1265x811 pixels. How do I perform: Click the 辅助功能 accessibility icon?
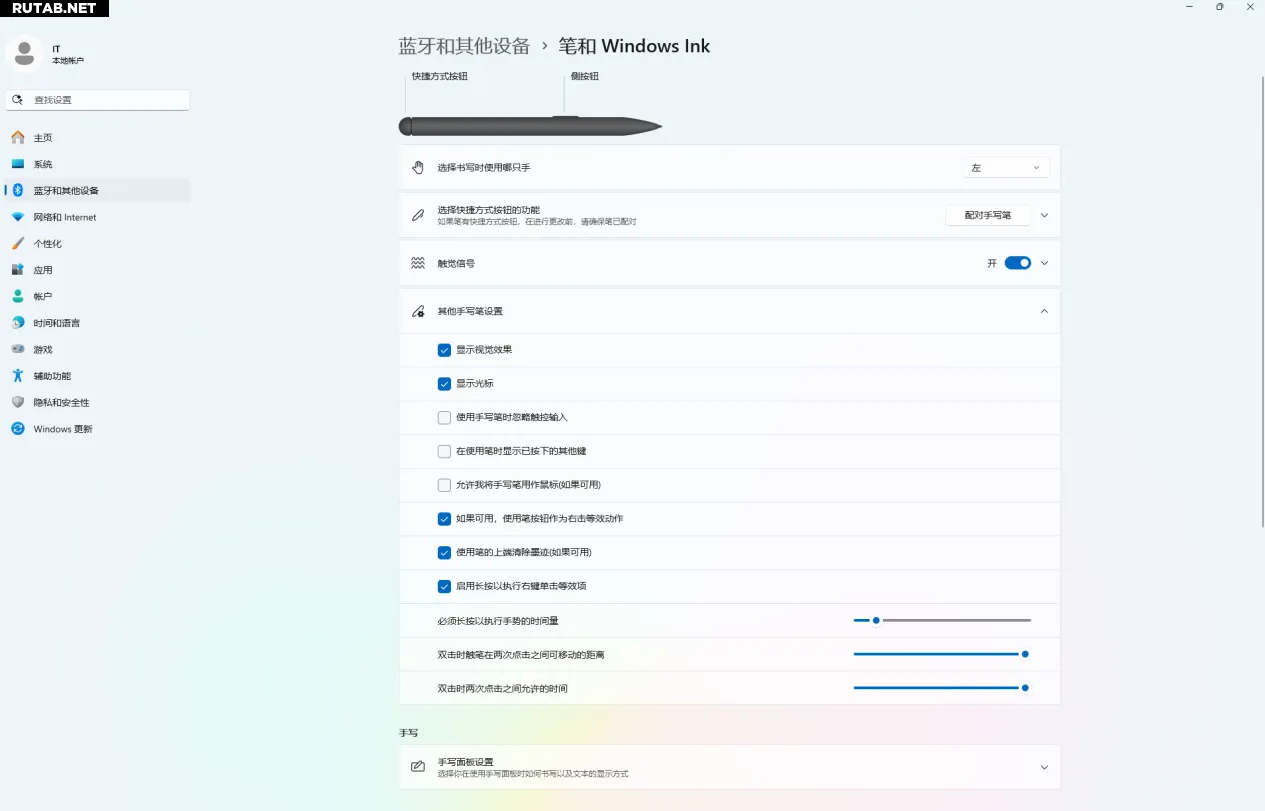pyautogui.click(x=18, y=376)
